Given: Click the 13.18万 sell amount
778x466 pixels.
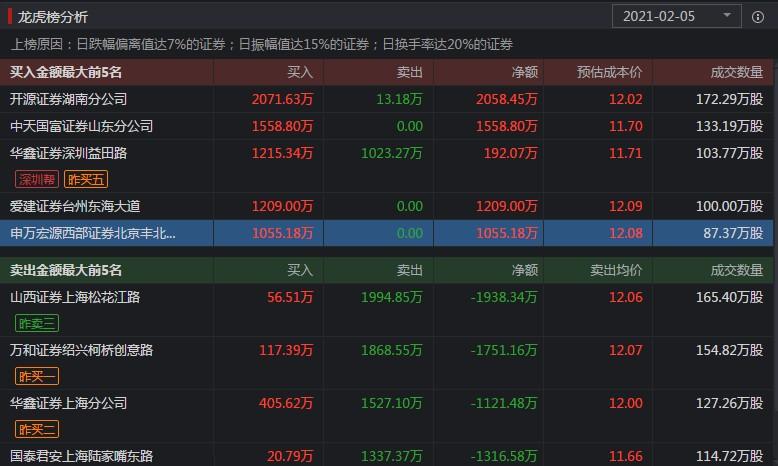Looking at the screenshot, I should pos(399,99).
